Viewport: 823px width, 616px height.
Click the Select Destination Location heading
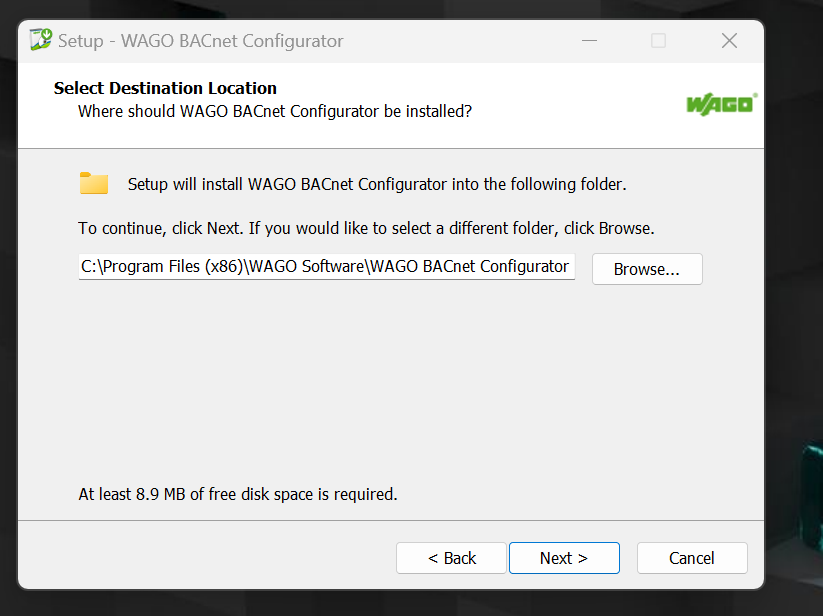coord(165,88)
